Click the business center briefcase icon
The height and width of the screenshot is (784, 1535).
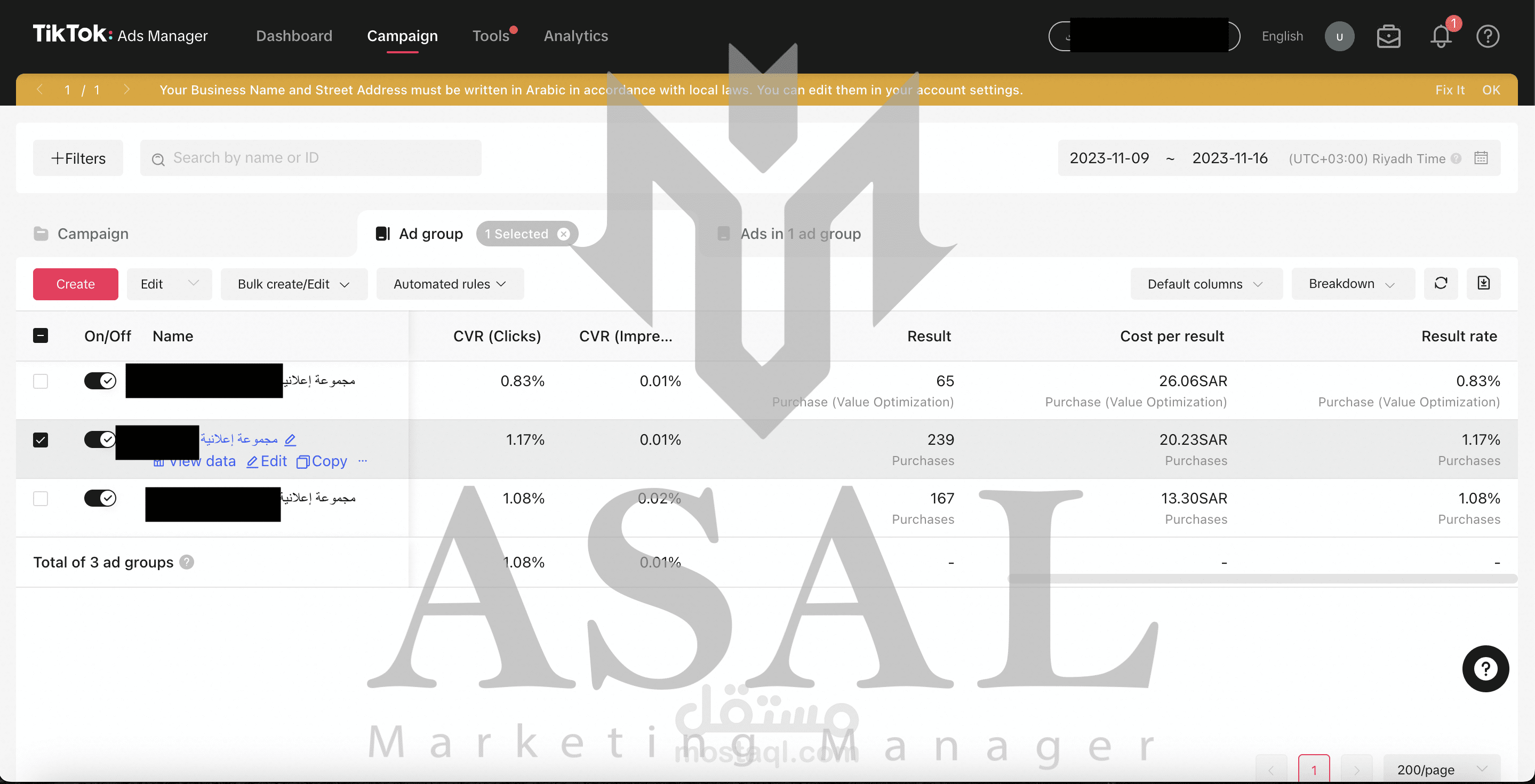[1388, 37]
